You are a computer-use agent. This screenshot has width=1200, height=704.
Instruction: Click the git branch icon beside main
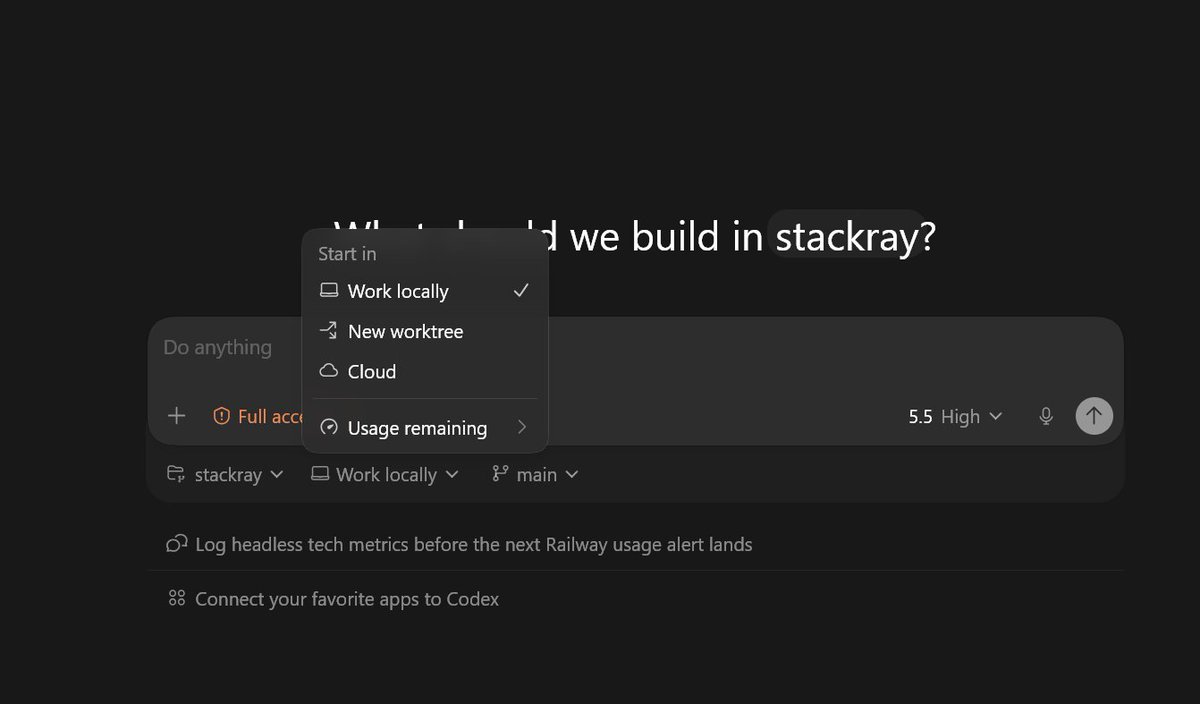click(x=500, y=474)
